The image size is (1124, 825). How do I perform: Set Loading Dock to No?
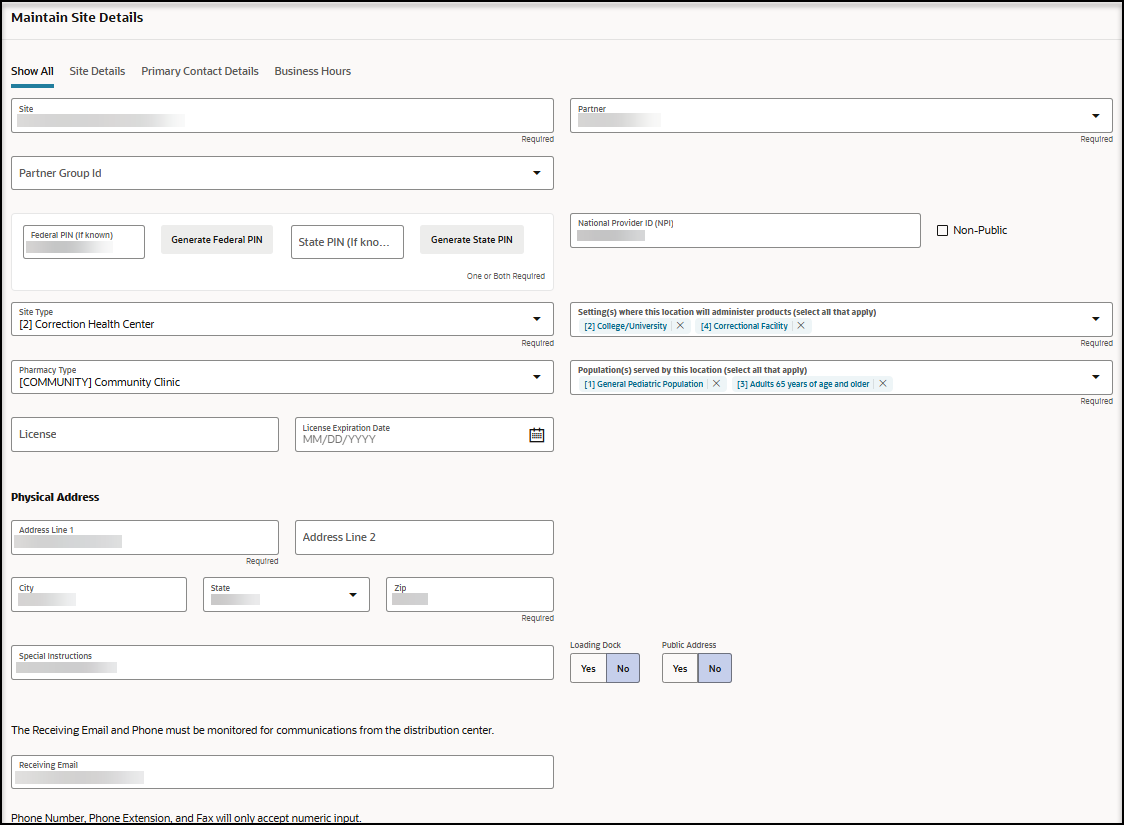click(x=623, y=668)
